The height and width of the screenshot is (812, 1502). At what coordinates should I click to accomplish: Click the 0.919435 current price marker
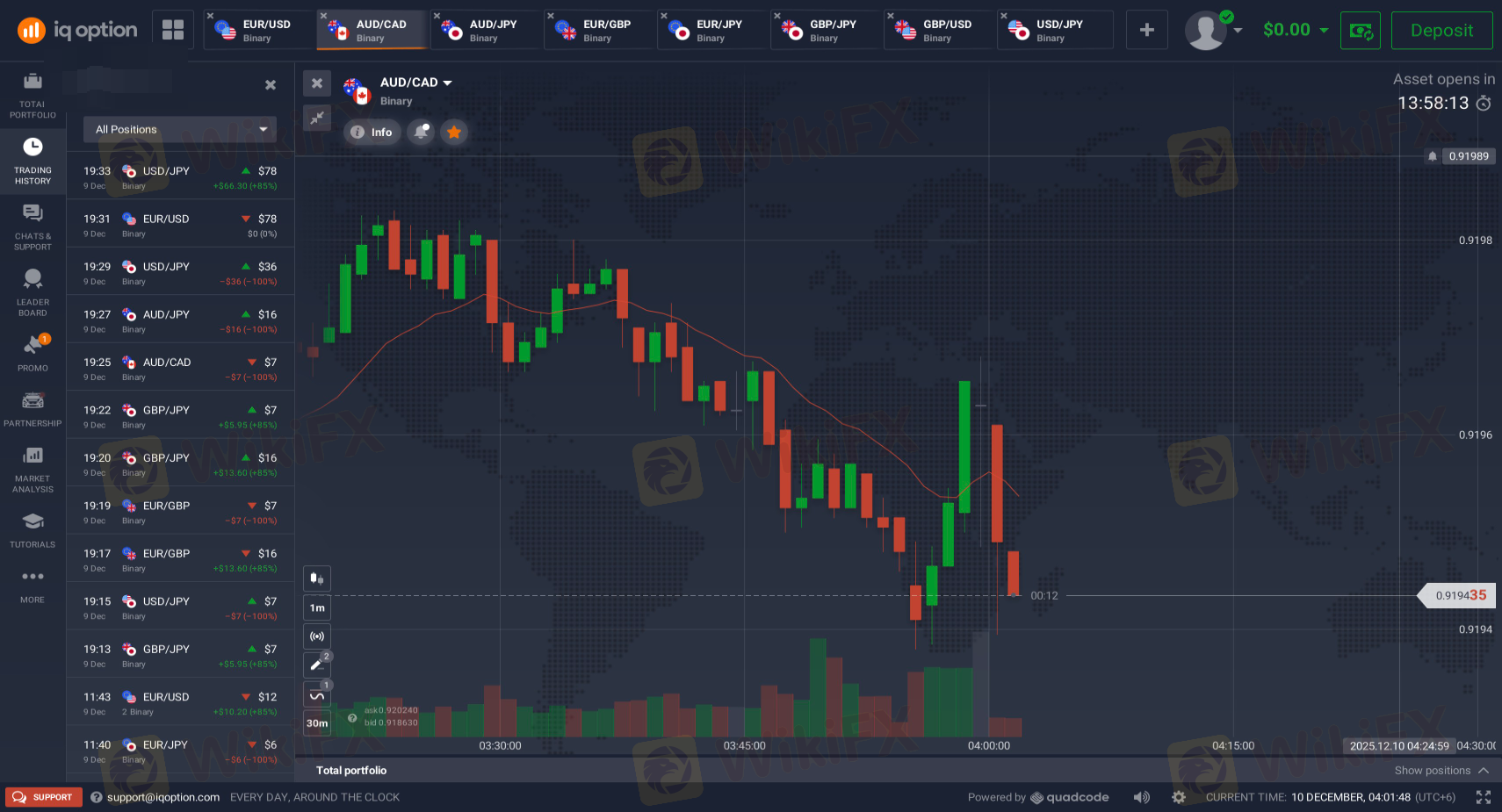[x=1460, y=595]
